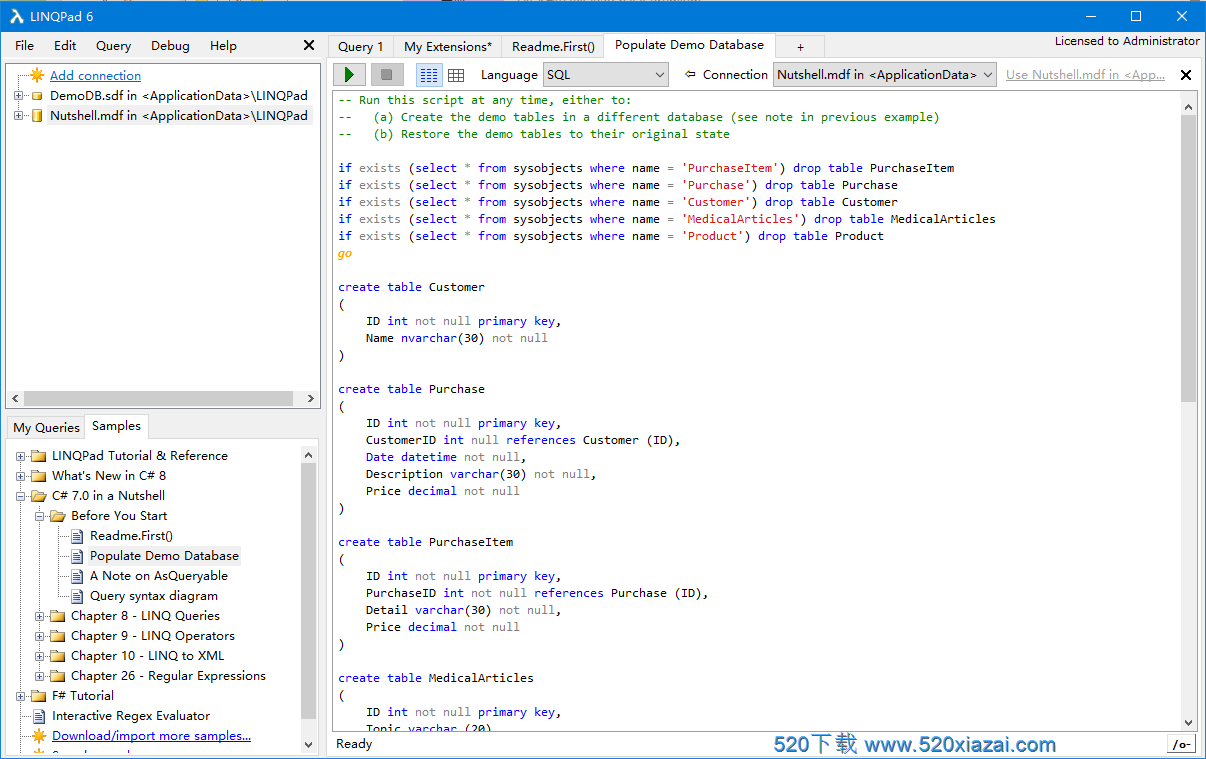Click the DemoDB.sdf database icon
This screenshot has width=1206, height=759.
coord(37,96)
